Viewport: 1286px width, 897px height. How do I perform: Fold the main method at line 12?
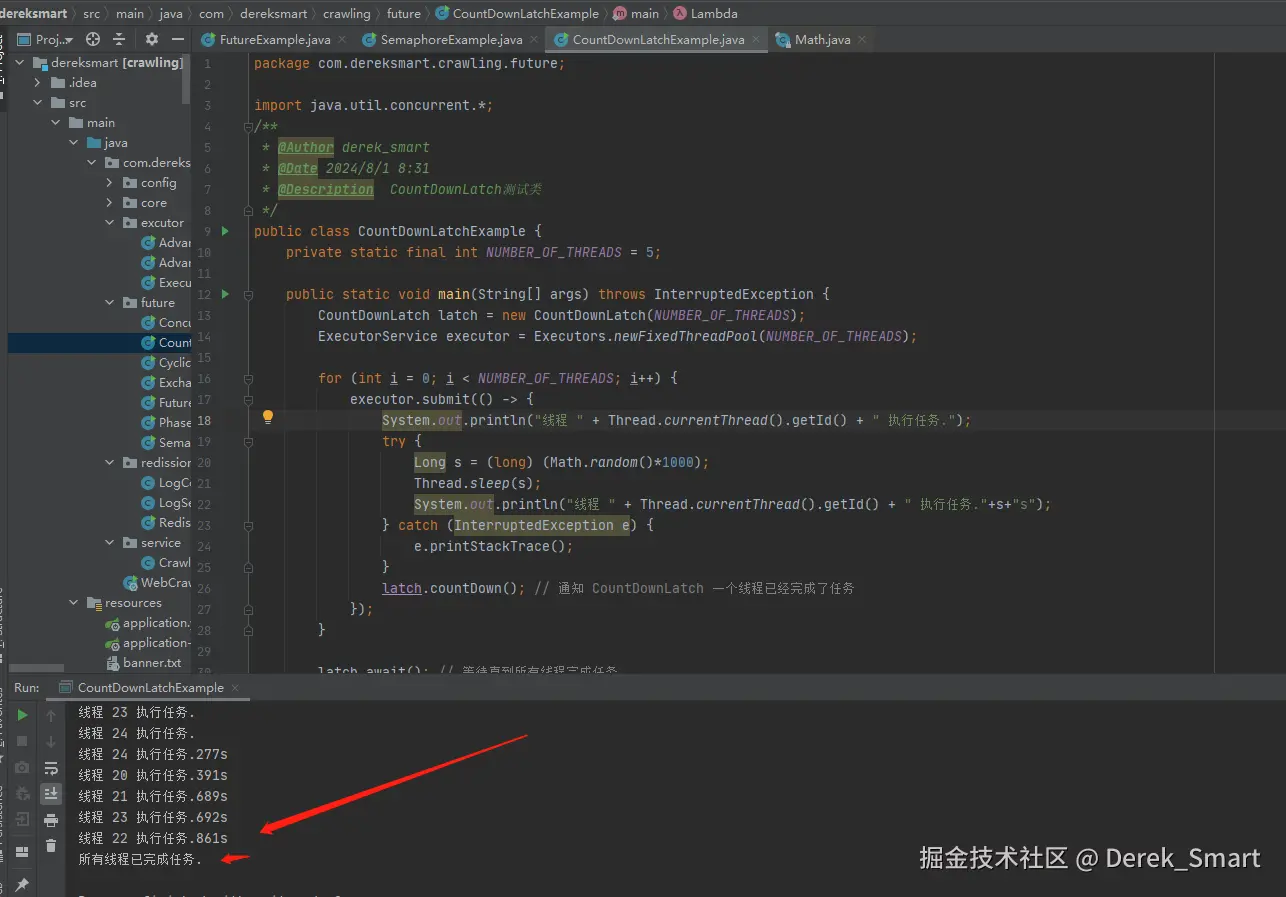[x=248, y=294]
